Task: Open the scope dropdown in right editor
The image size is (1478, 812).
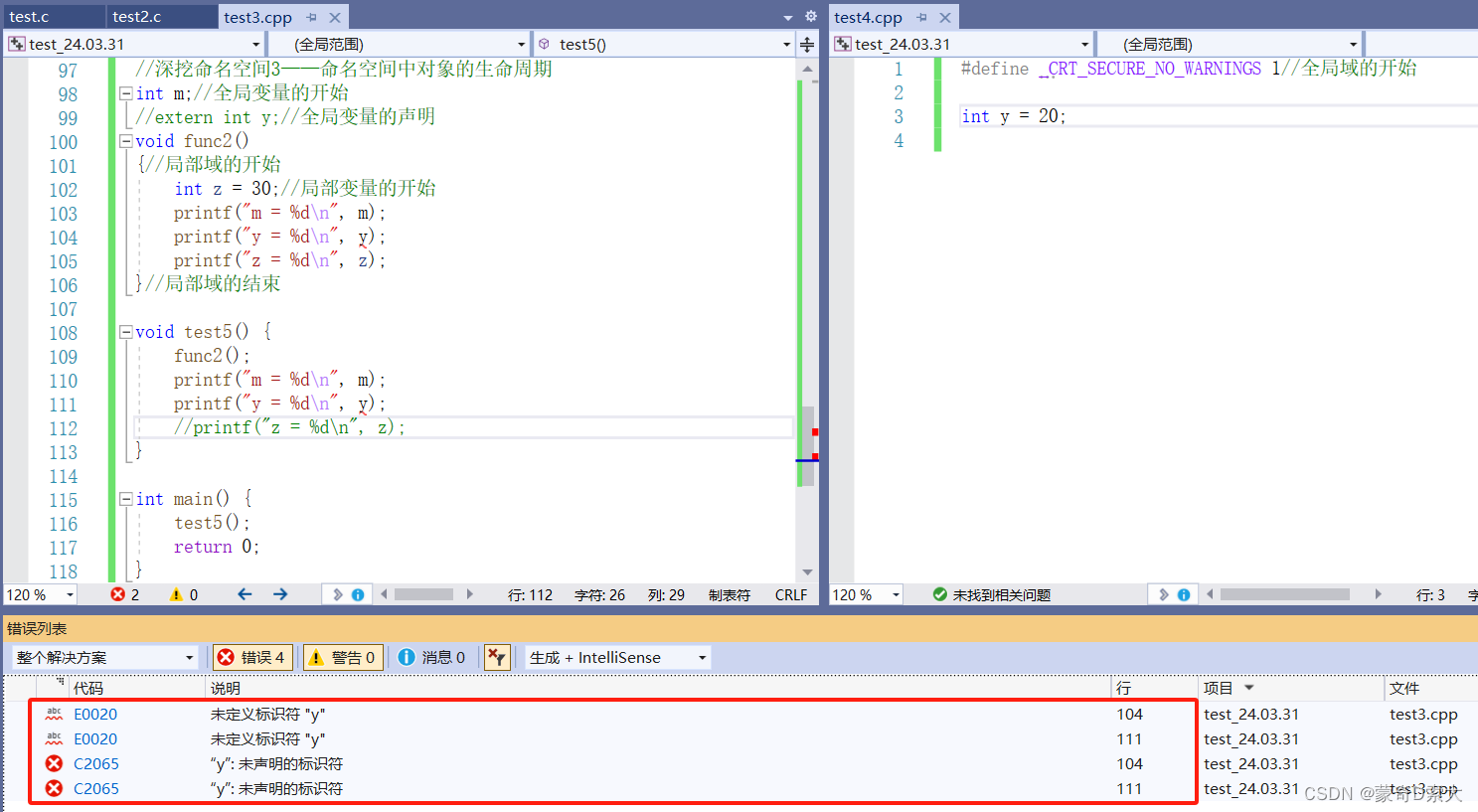Action: click(x=1230, y=44)
